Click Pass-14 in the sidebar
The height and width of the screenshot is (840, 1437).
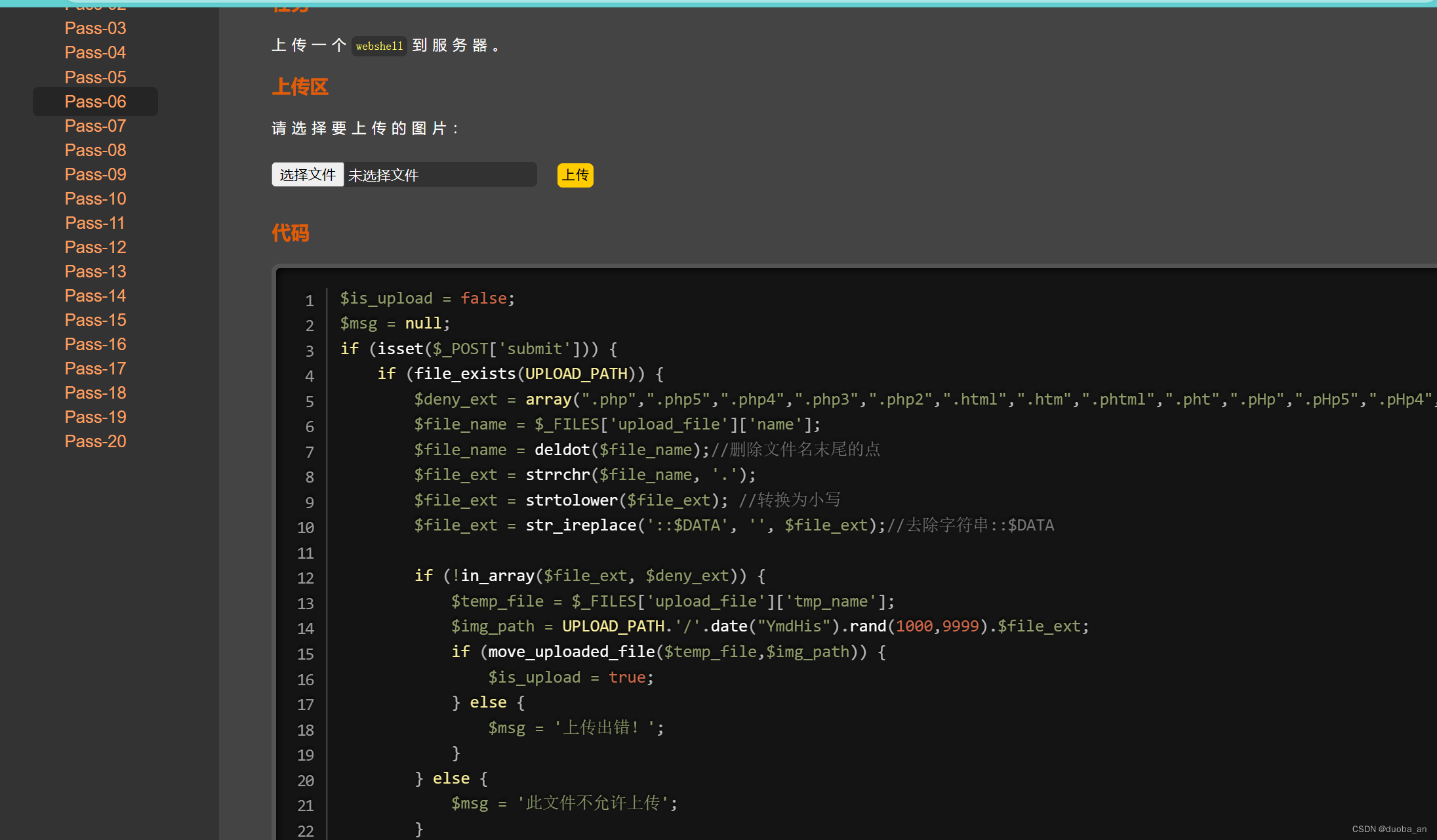pyautogui.click(x=95, y=296)
